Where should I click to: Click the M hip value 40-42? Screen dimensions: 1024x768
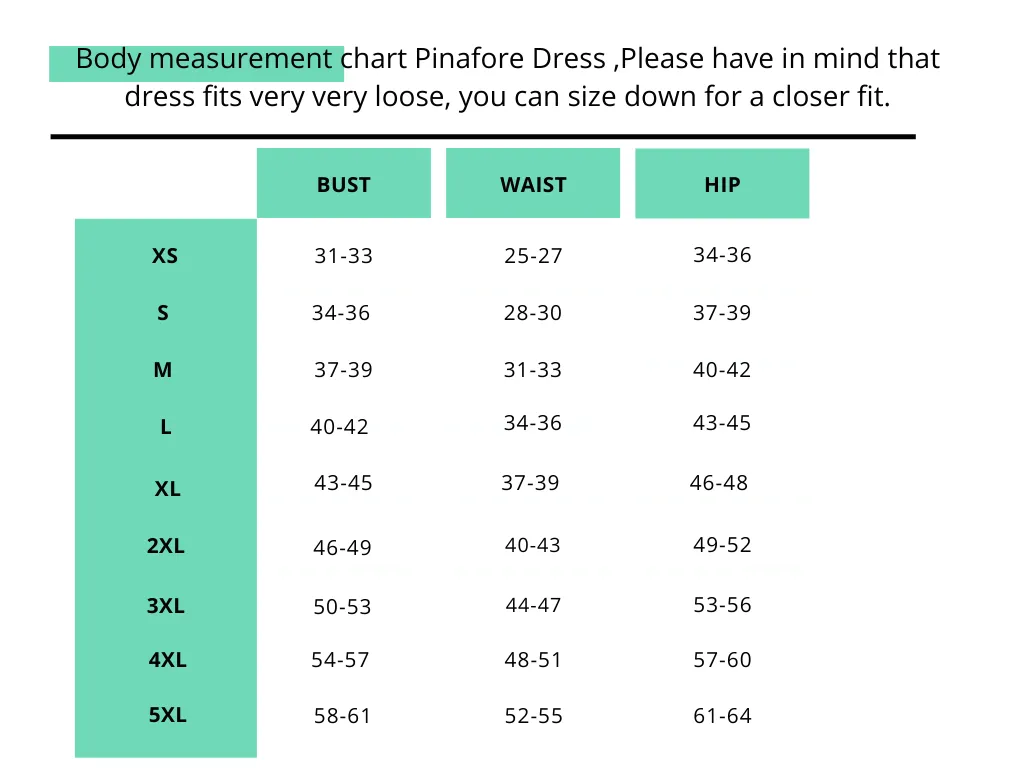(722, 370)
